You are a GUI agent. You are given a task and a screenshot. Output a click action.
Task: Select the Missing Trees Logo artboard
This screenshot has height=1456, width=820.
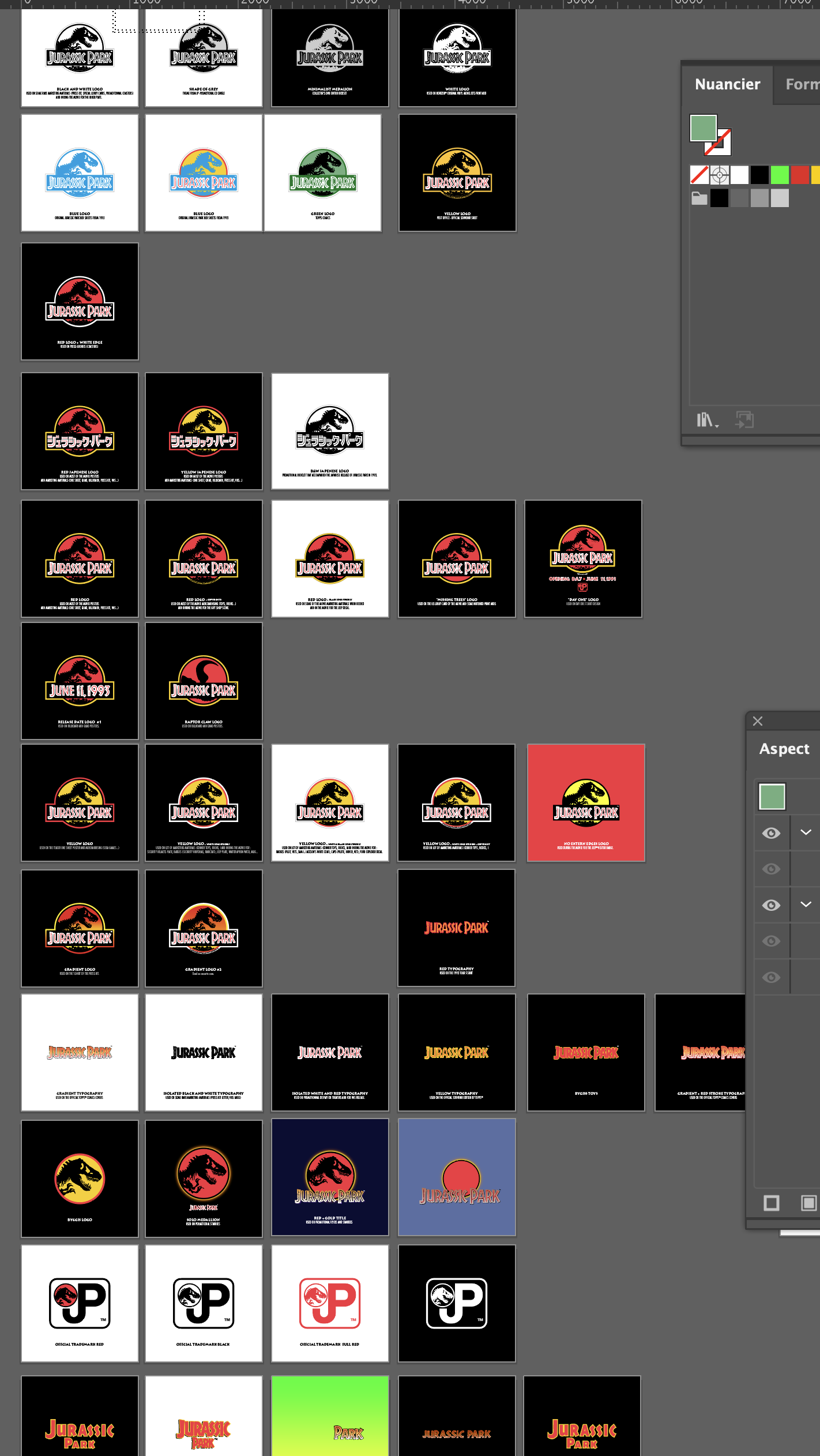click(x=457, y=558)
